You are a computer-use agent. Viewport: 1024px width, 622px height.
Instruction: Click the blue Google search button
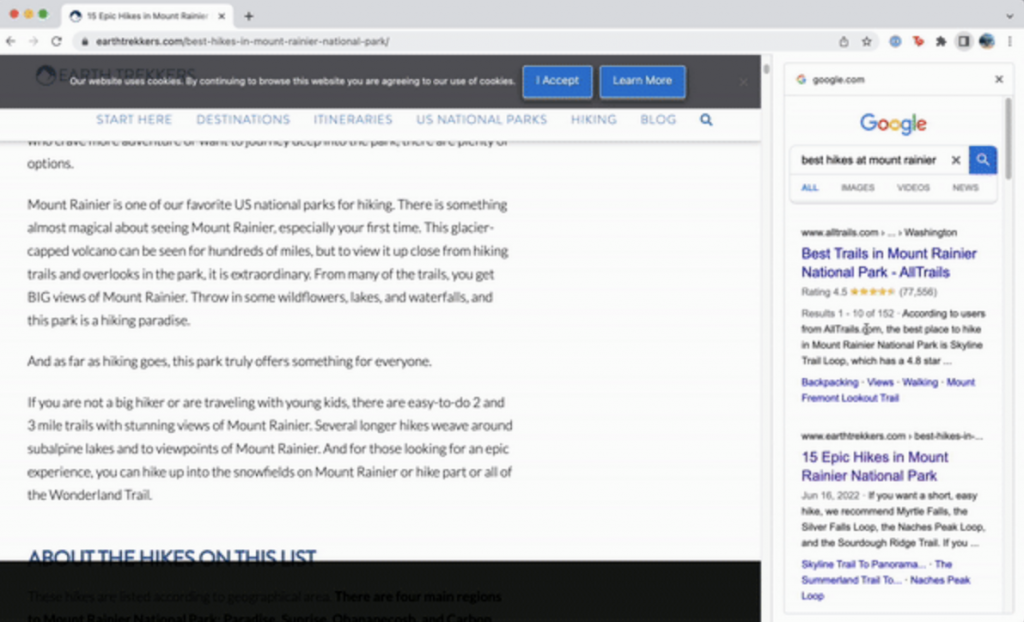[982, 160]
